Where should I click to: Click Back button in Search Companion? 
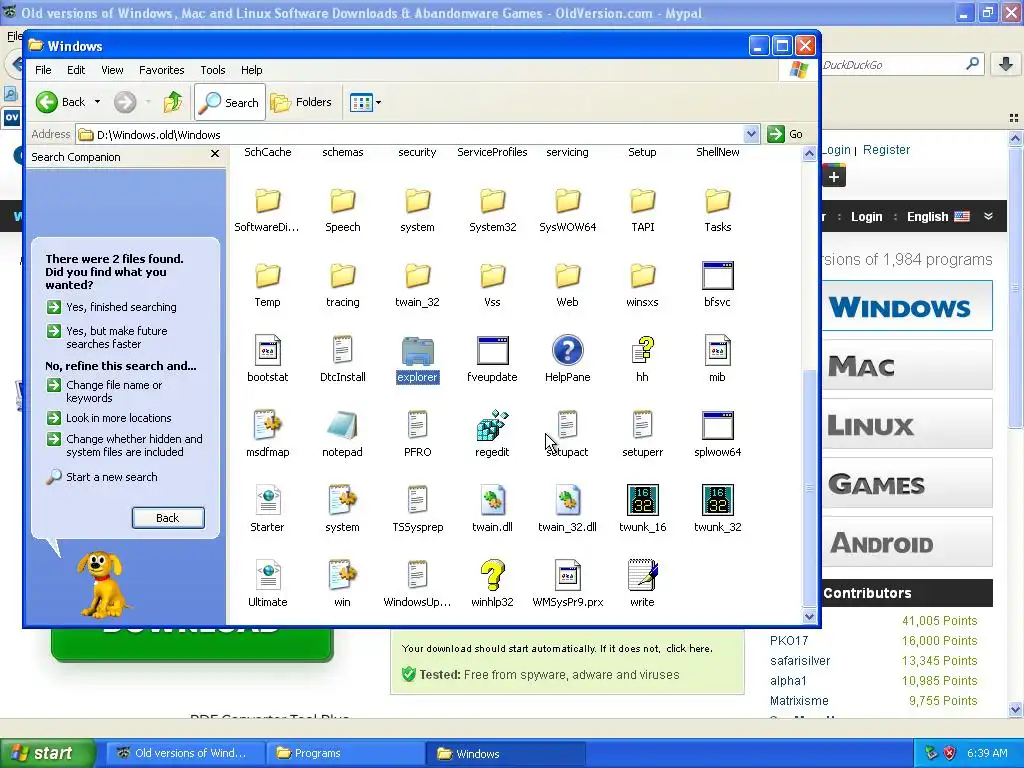(x=168, y=518)
